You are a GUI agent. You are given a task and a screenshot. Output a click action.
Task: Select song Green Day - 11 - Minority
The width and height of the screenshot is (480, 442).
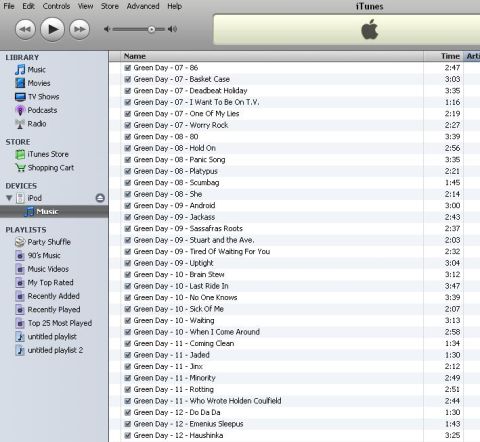coord(175,378)
